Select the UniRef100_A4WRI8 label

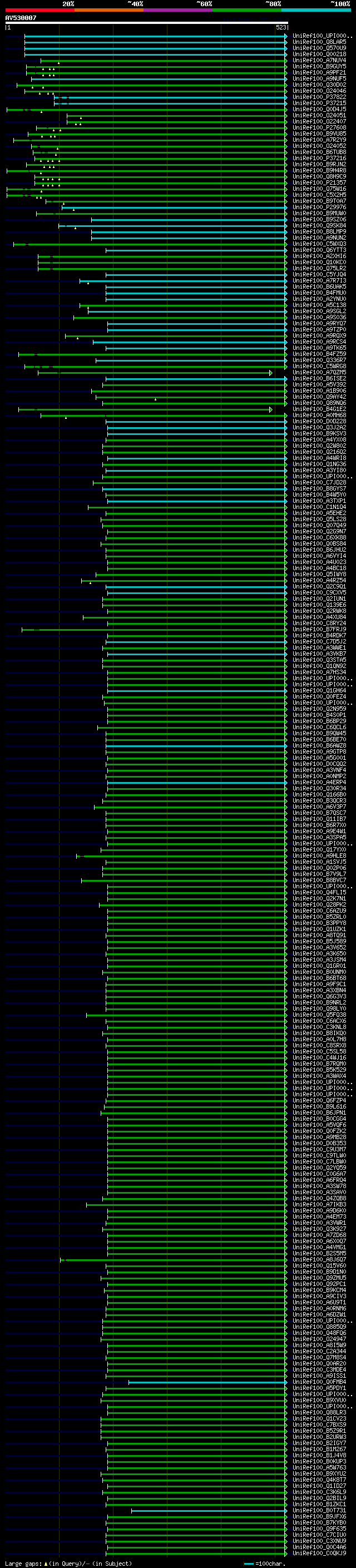[319, 458]
